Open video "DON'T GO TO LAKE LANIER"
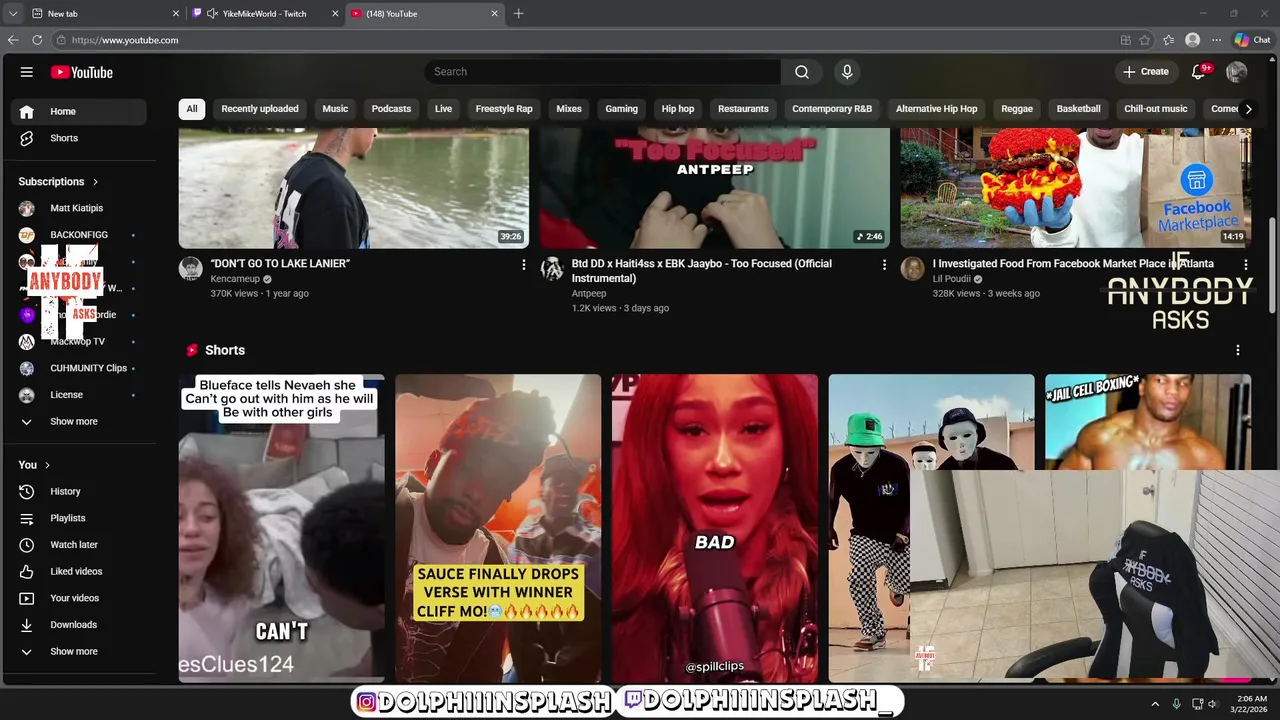The width and height of the screenshot is (1280, 720). click(280, 264)
